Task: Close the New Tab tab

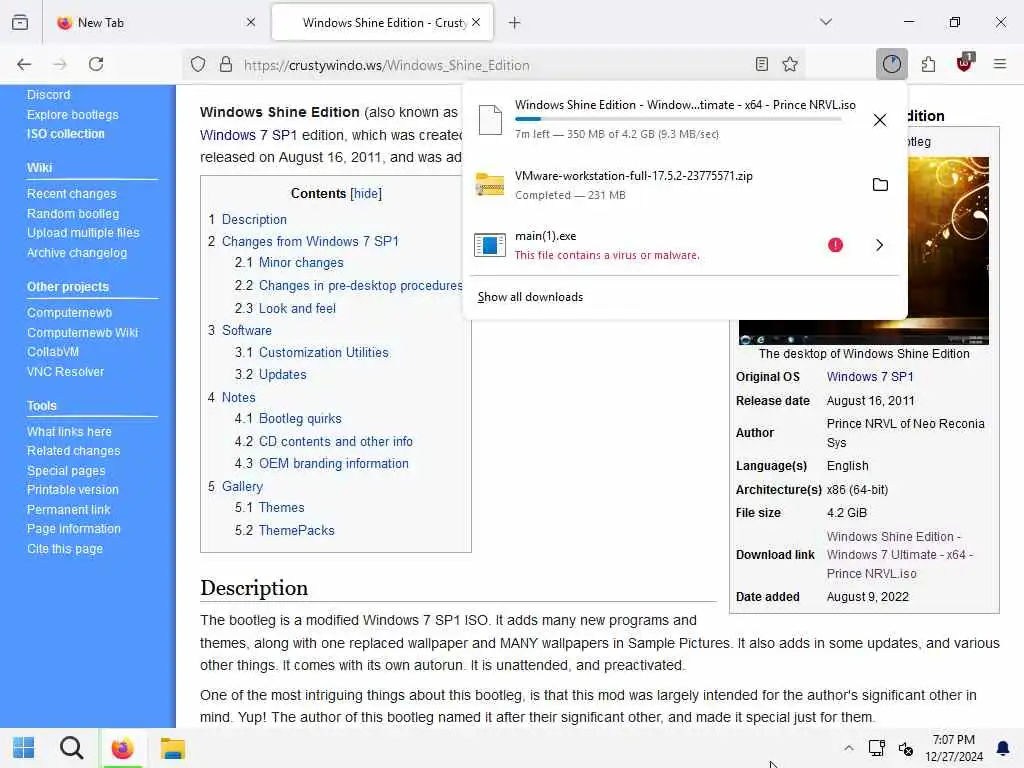Action: (251, 22)
